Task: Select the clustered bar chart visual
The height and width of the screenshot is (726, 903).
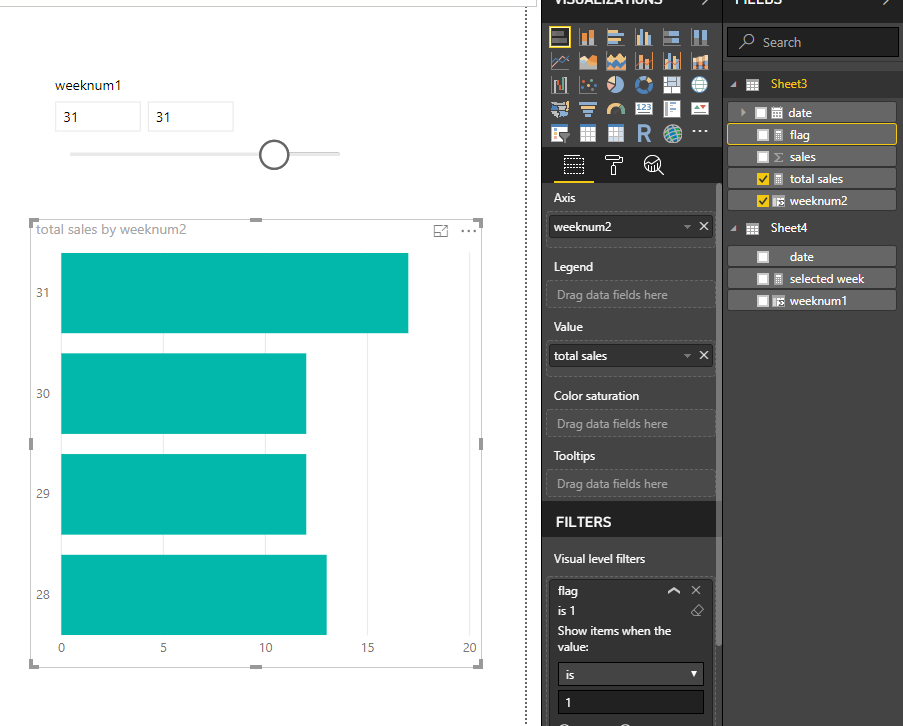Action: click(616, 37)
